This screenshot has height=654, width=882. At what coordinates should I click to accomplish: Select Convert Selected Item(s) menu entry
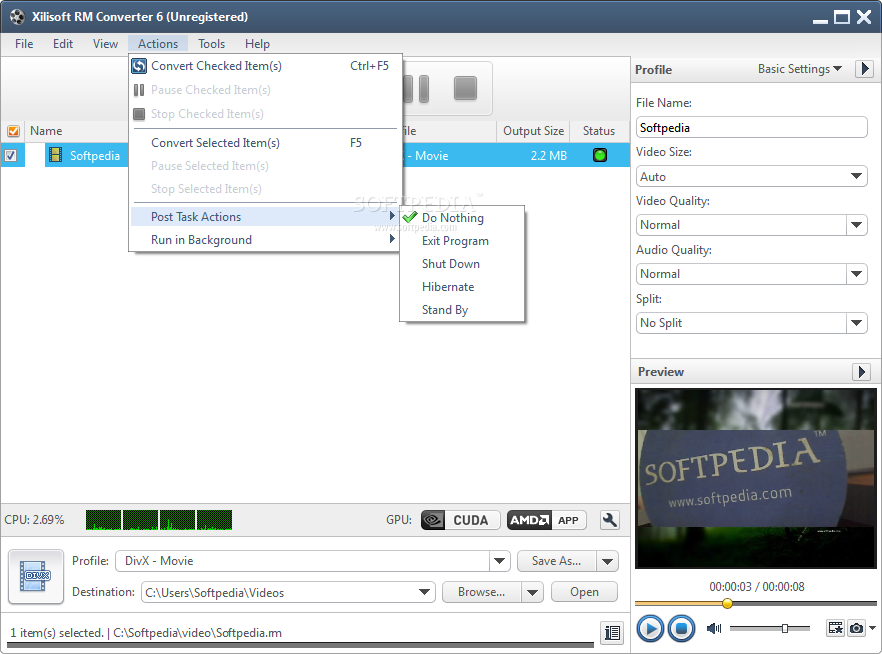coord(266,143)
